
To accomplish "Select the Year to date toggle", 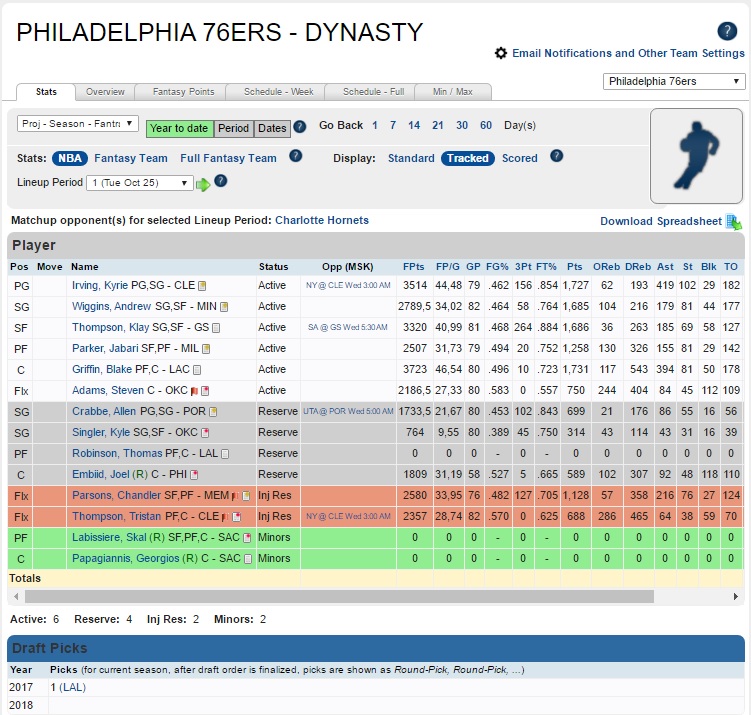I will pos(179,128).
